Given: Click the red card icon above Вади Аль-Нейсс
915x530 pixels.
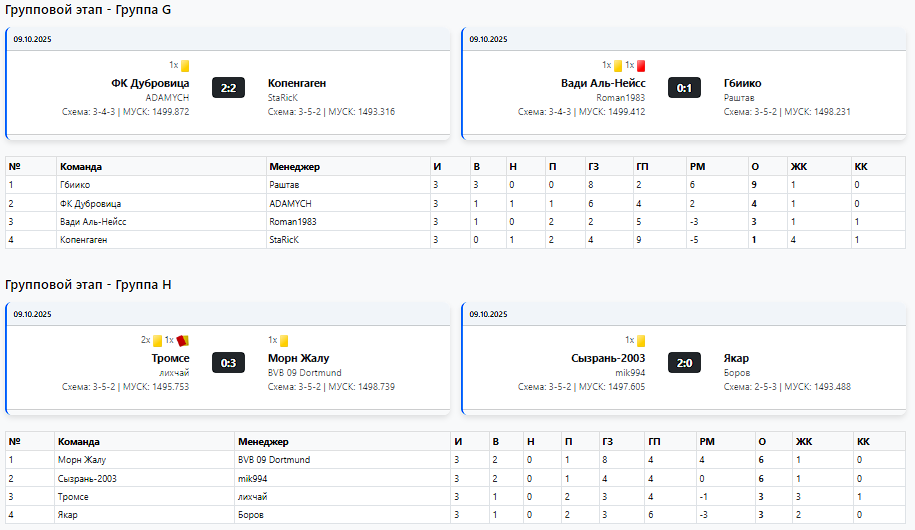Looking at the screenshot, I should [641, 66].
